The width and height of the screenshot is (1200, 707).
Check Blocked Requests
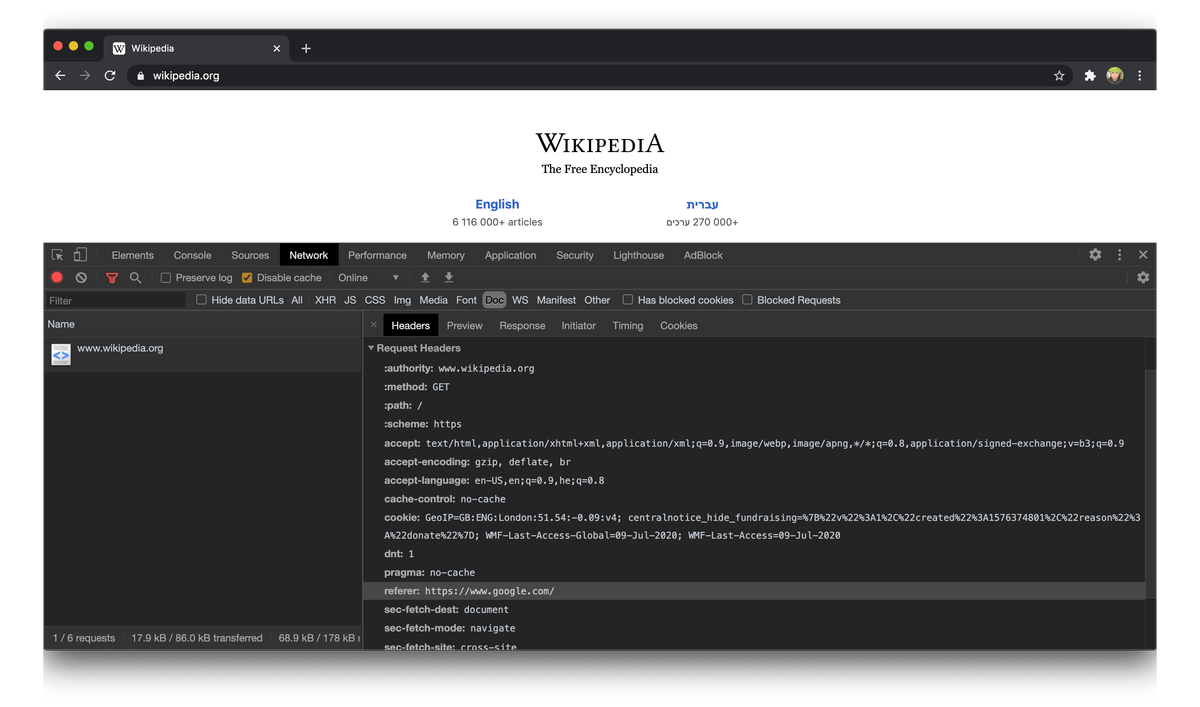click(747, 300)
